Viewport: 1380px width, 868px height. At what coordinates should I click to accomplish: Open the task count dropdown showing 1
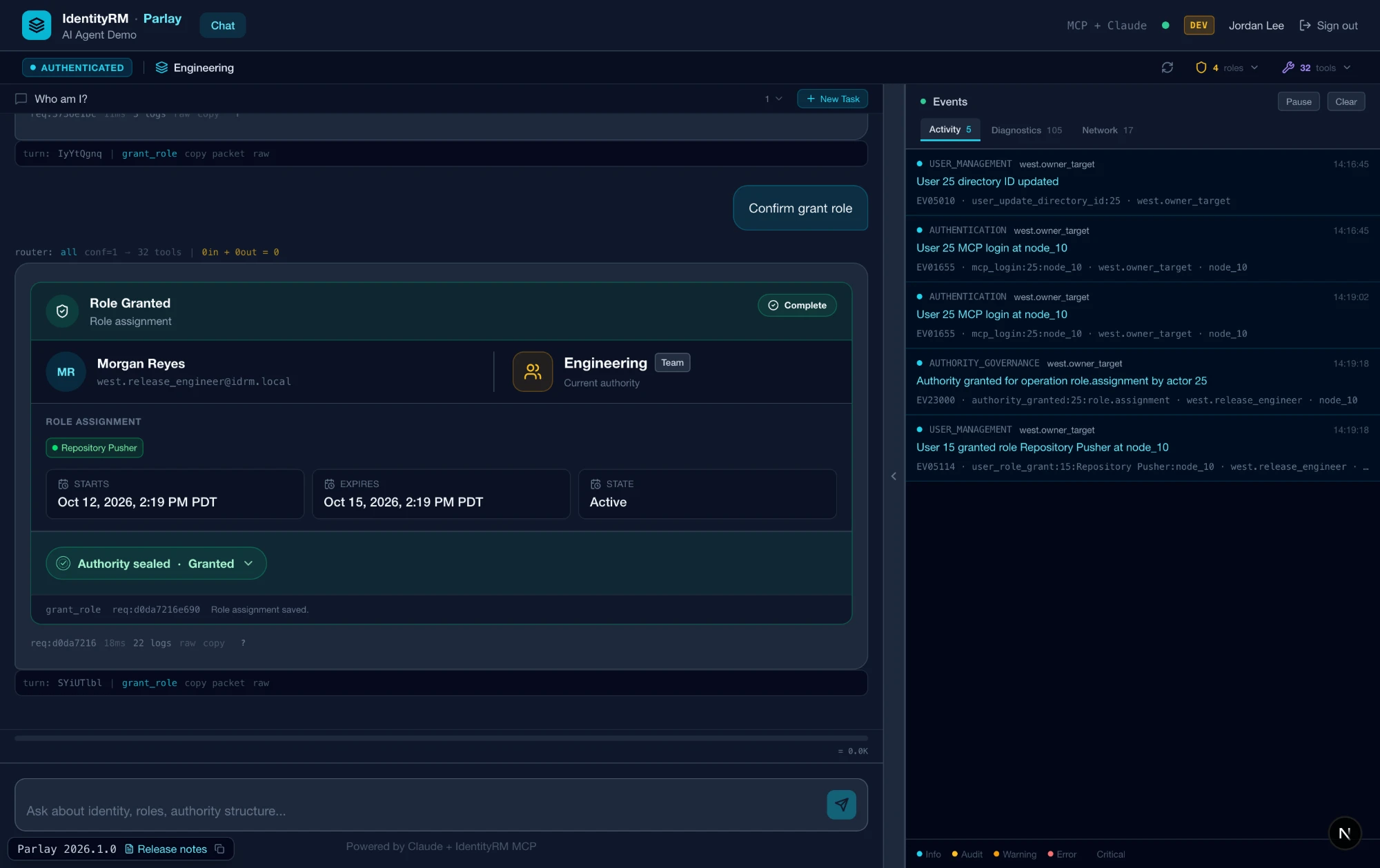tap(773, 99)
